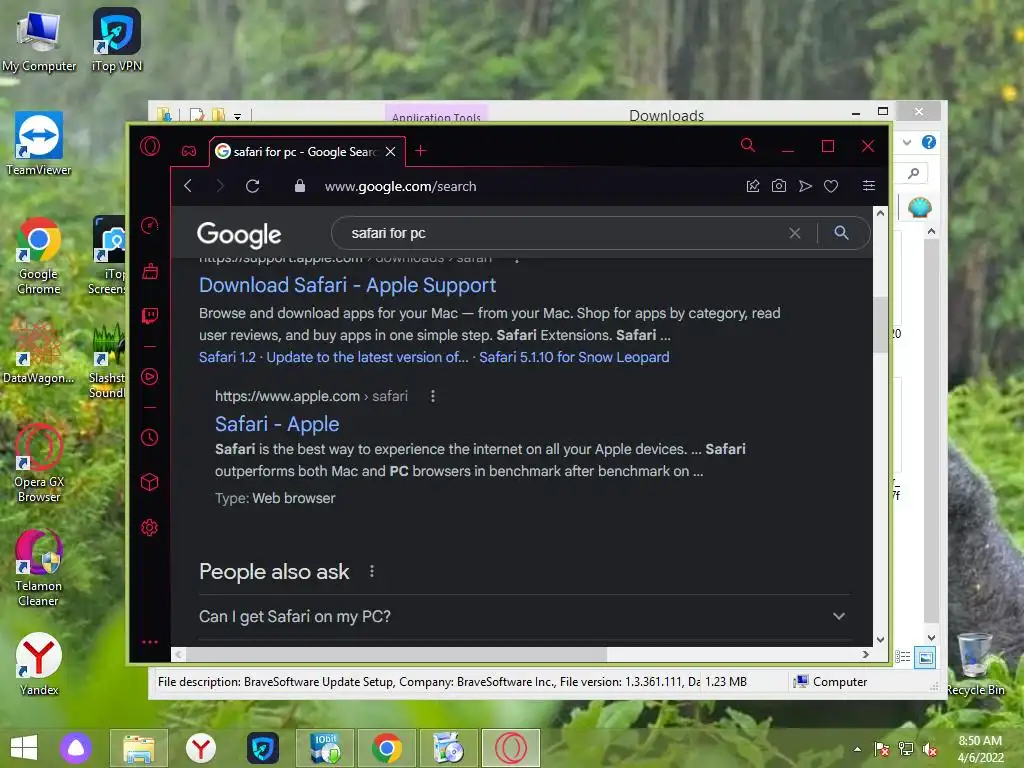Image resolution: width=1024 pixels, height=768 pixels.
Task: Open GX Cleaner icon in sidebar
Action: point(150,271)
